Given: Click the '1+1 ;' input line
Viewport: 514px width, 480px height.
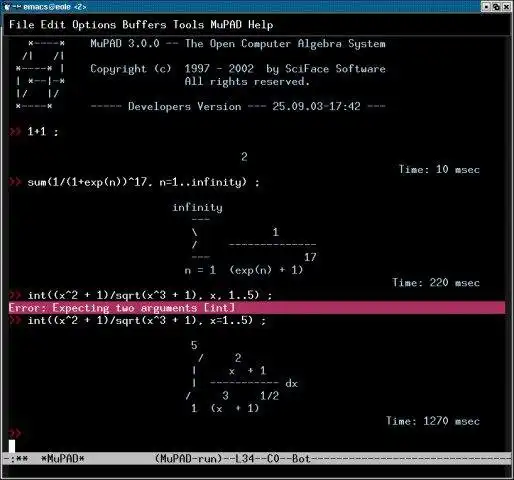Looking at the screenshot, I should (x=43, y=132).
